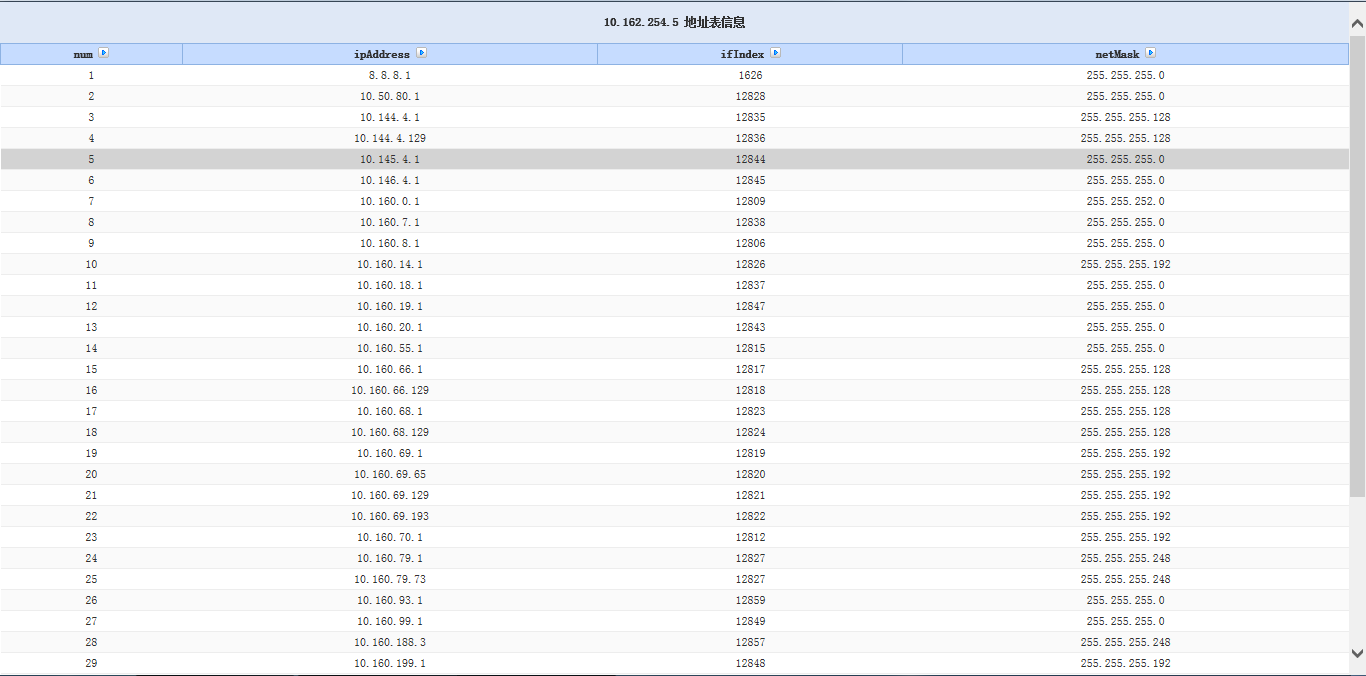Image resolution: width=1366 pixels, height=676 pixels.
Task: Select ifIndex value 12847
Action: [750, 306]
